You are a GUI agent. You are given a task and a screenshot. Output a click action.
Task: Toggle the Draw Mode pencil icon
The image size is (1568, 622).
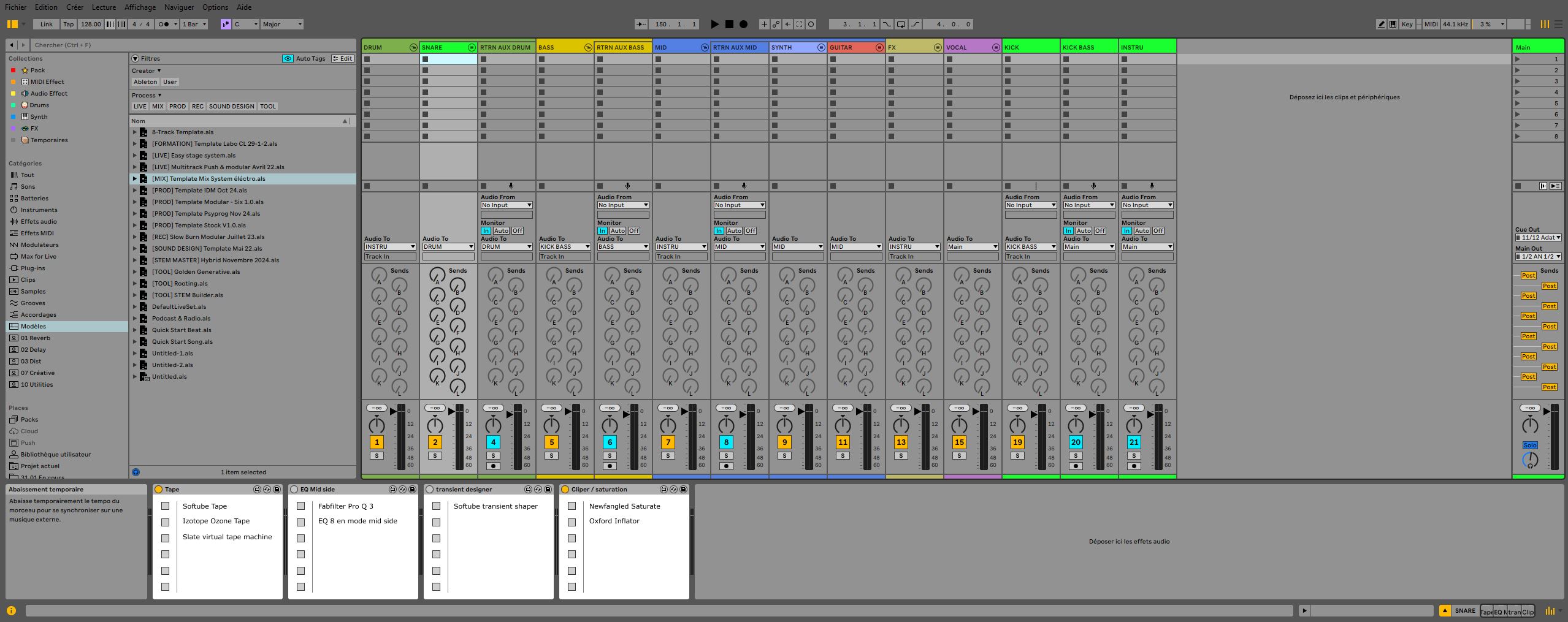1381,25
